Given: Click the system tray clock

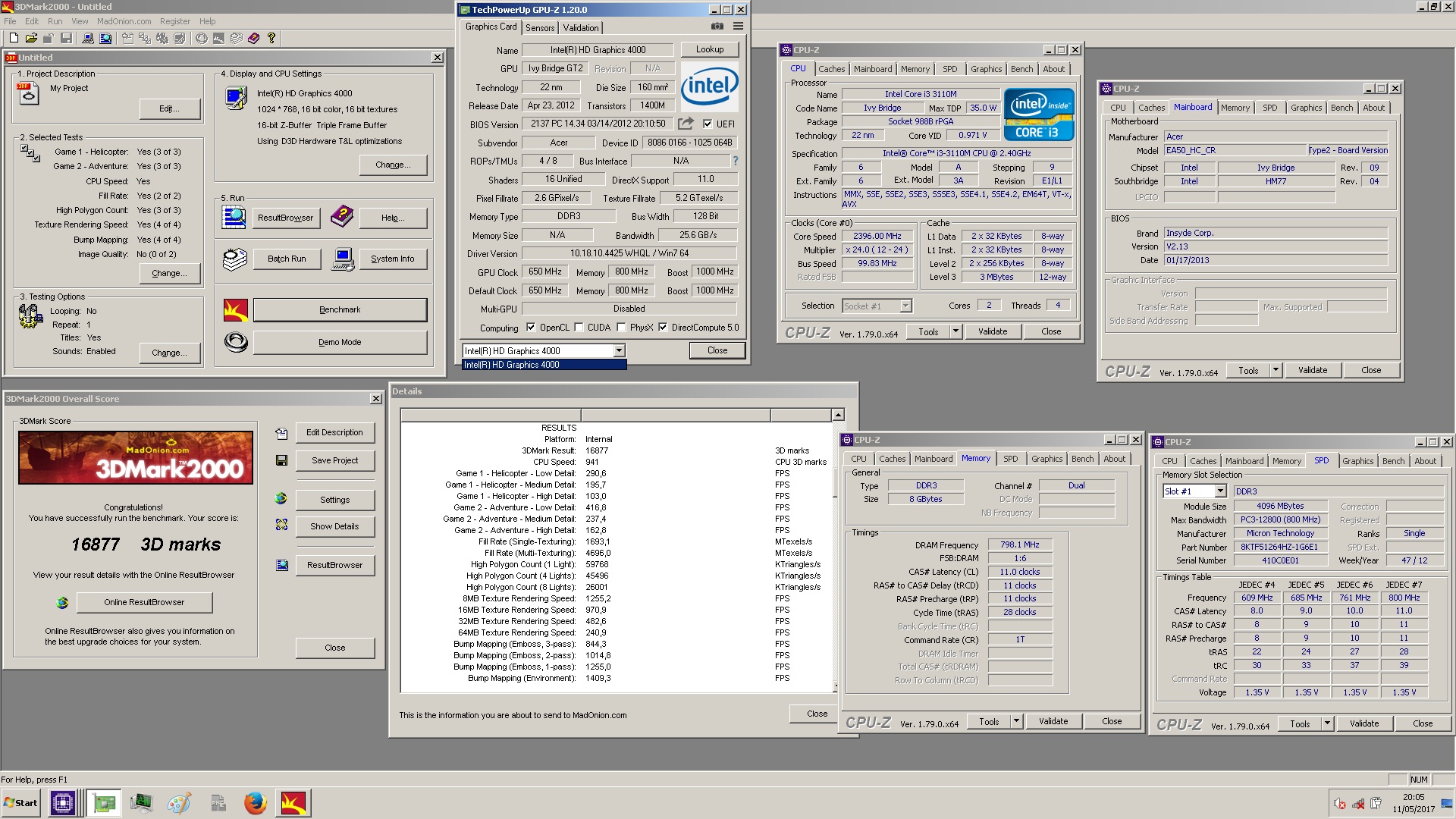Looking at the screenshot, I should point(1413,803).
